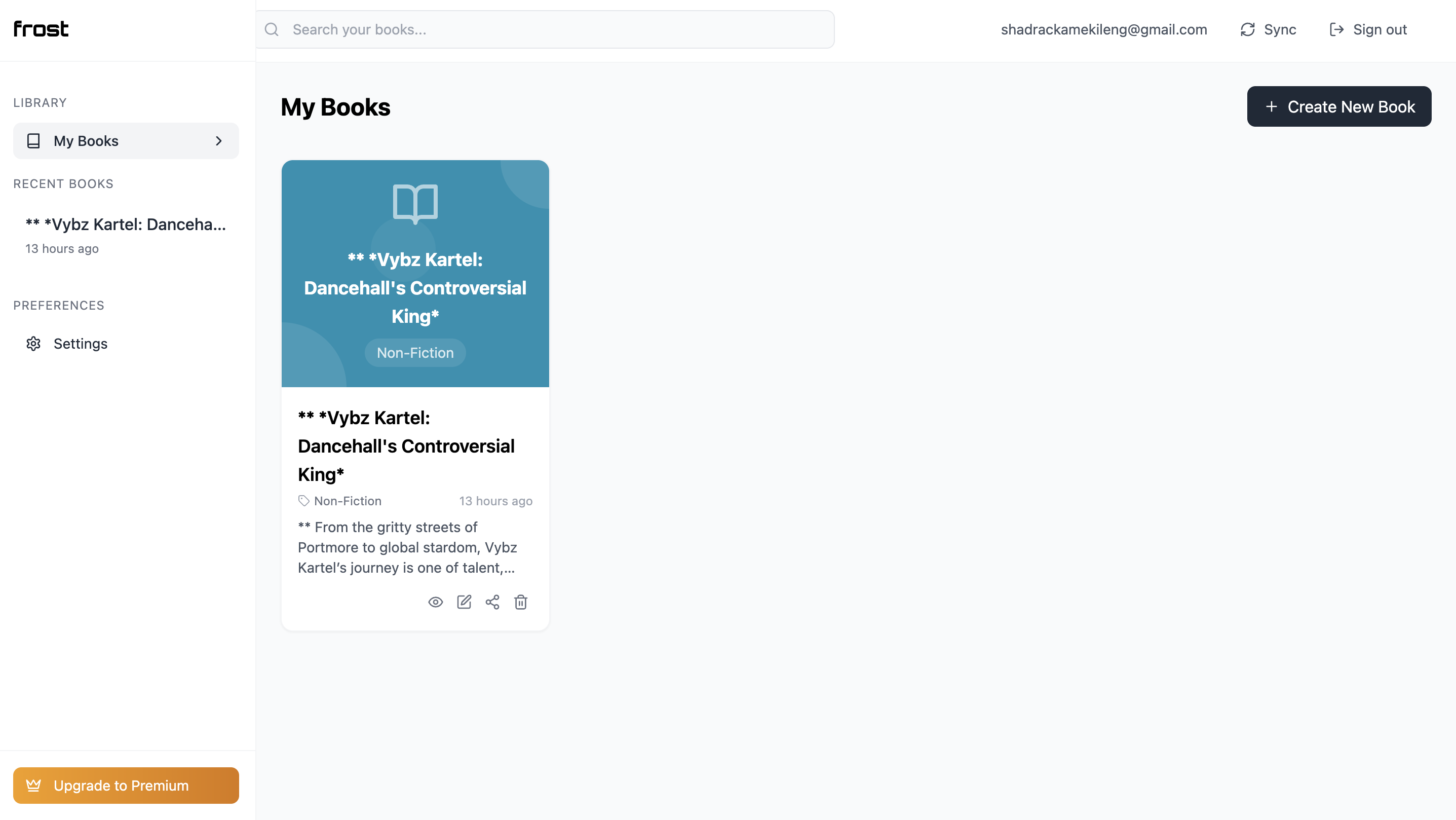Click Create New Book button
Screen dimensions: 1456x820
(x=1339, y=106)
